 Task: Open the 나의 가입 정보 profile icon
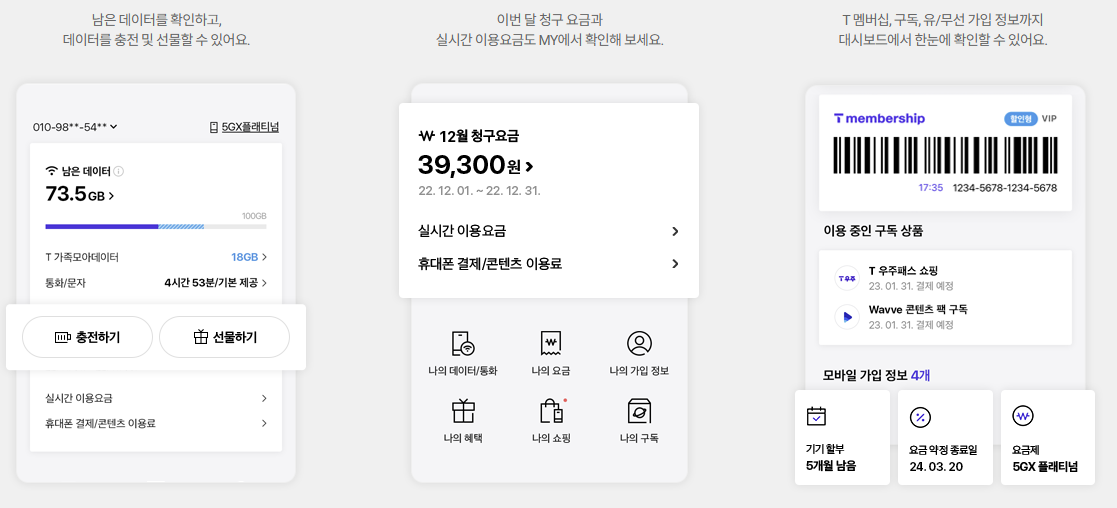(639, 343)
